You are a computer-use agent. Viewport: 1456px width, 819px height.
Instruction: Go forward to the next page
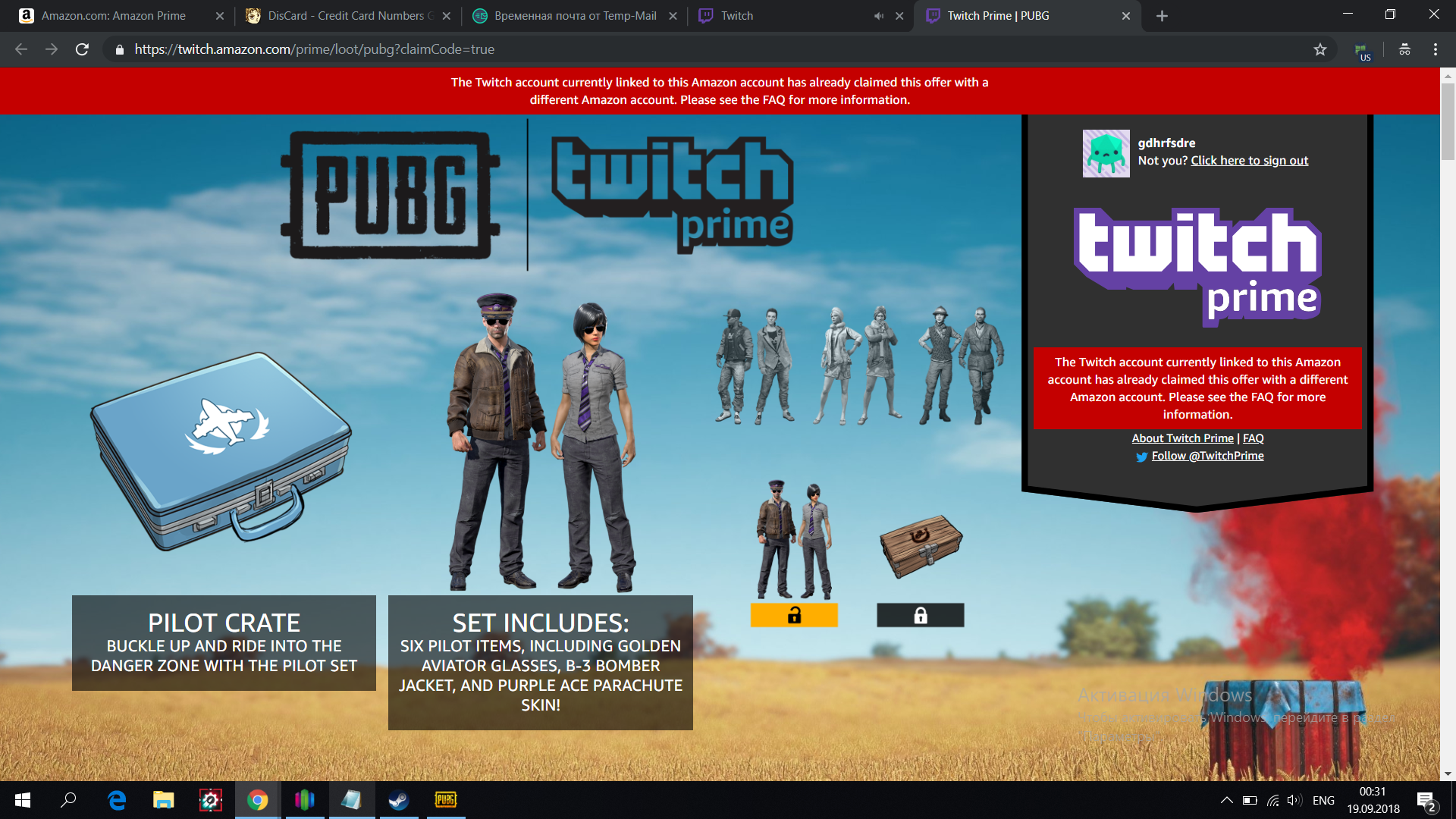coord(52,49)
